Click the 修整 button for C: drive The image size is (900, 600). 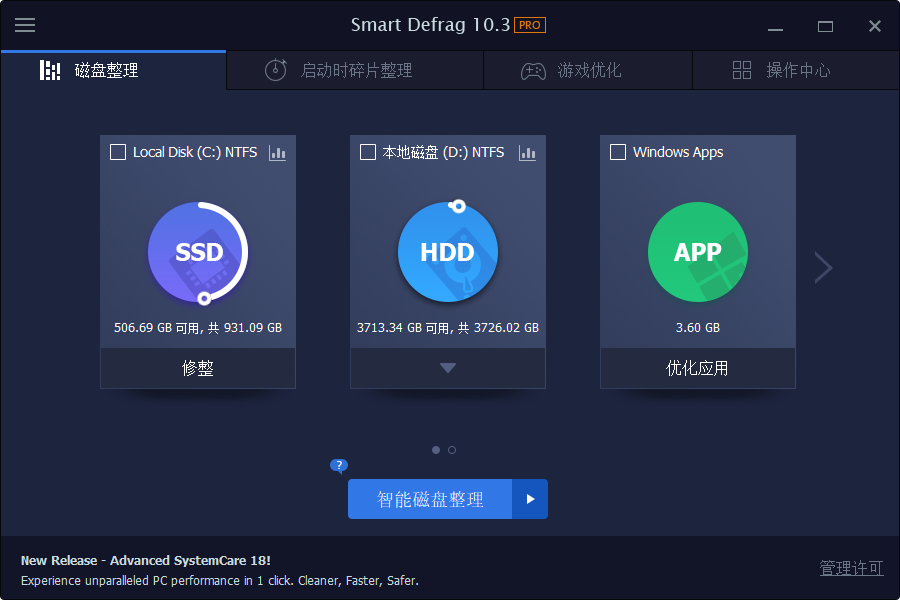click(x=198, y=368)
